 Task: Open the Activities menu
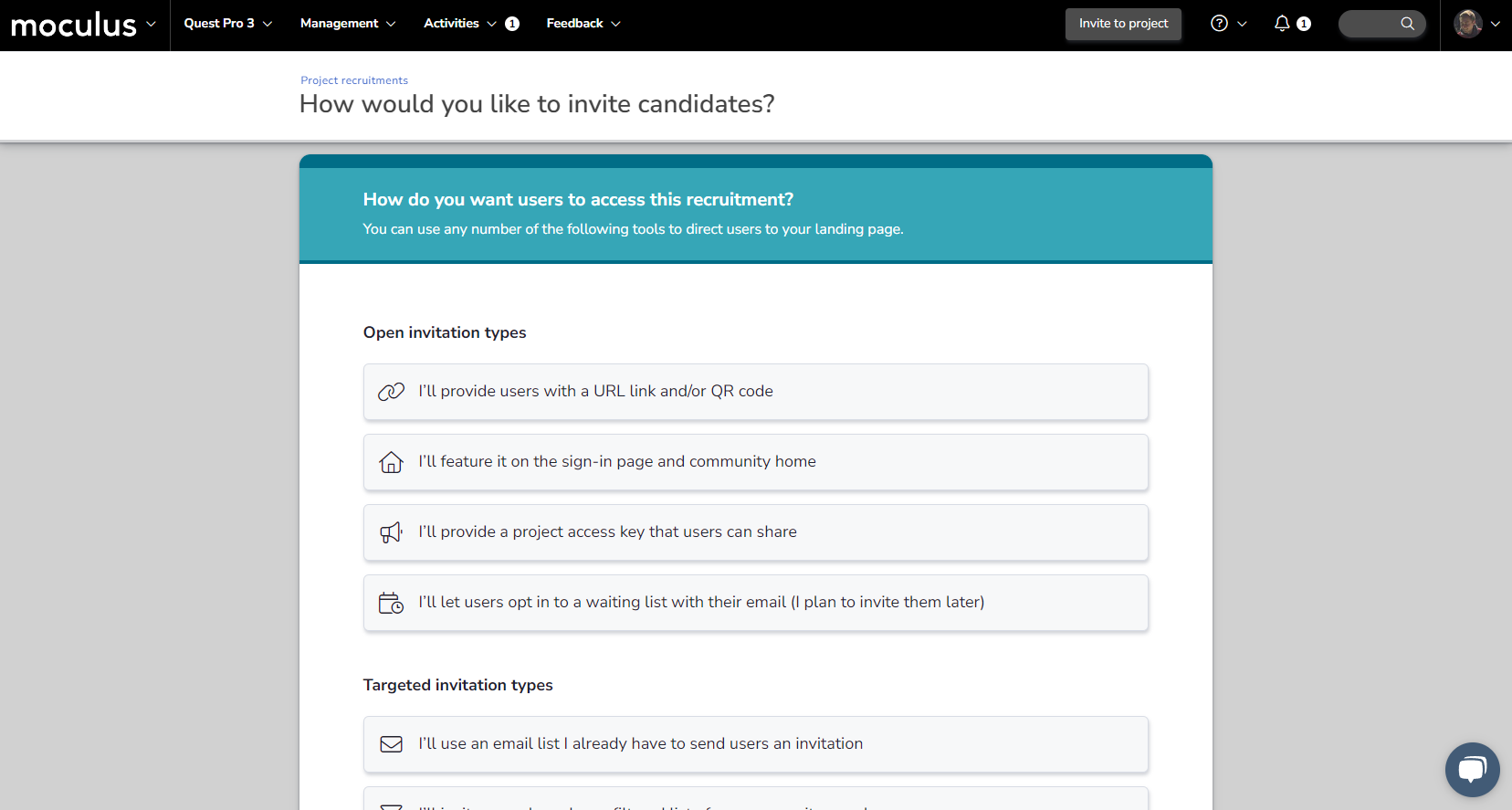click(x=459, y=24)
